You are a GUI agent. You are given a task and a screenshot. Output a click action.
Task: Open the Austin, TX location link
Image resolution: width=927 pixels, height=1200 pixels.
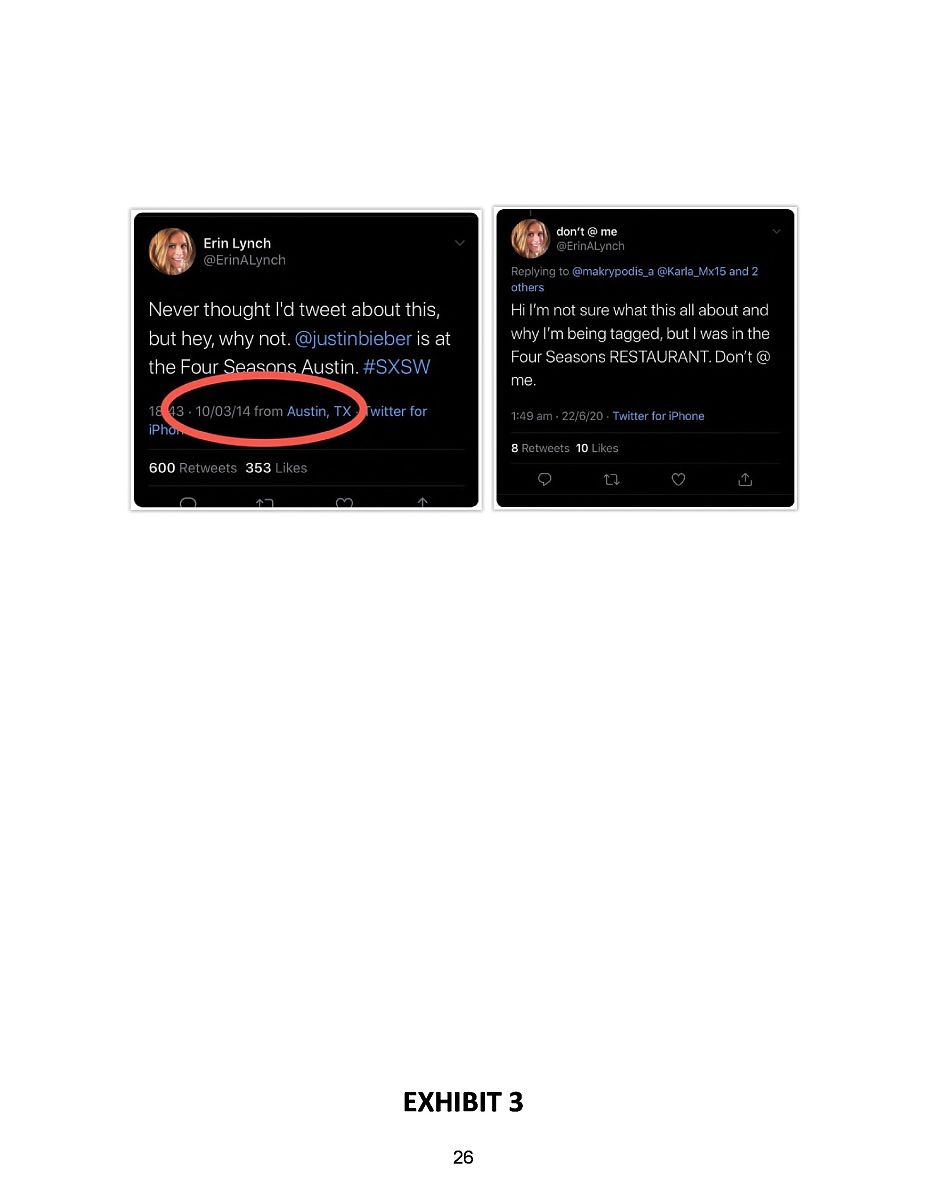coord(319,411)
